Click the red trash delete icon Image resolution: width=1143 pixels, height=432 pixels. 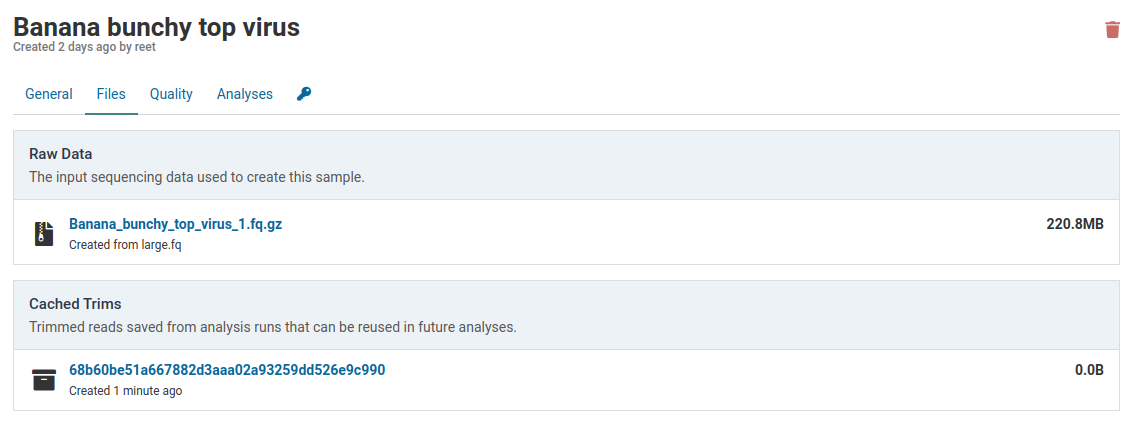[1112, 29]
